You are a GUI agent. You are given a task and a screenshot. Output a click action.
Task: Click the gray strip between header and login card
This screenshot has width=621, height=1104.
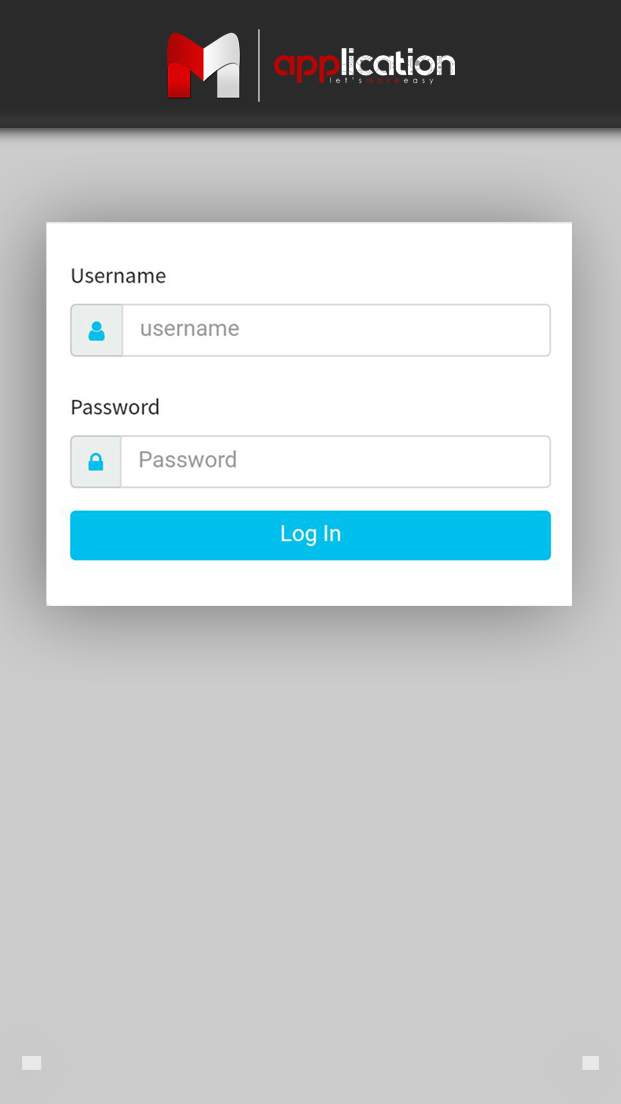(x=310, y=175)
